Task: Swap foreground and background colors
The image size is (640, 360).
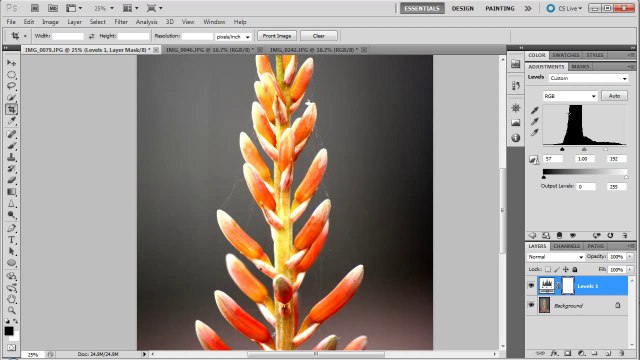Action: pos(16,321)
